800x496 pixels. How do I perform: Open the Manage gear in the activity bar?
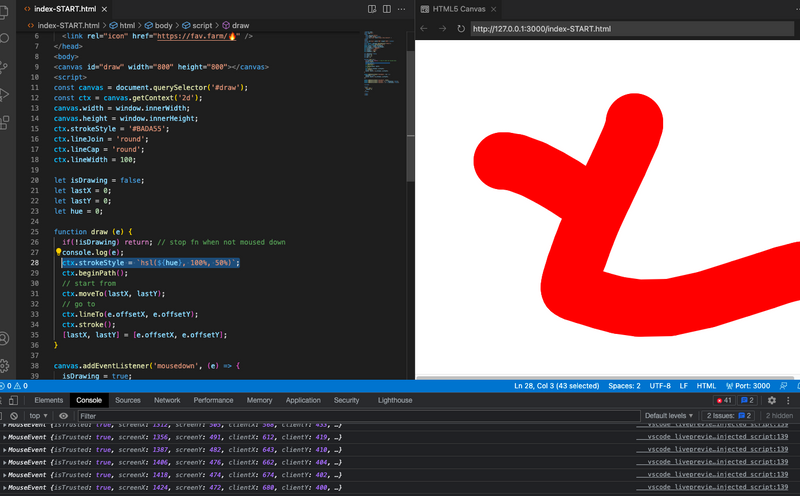[x=5, y=366]
